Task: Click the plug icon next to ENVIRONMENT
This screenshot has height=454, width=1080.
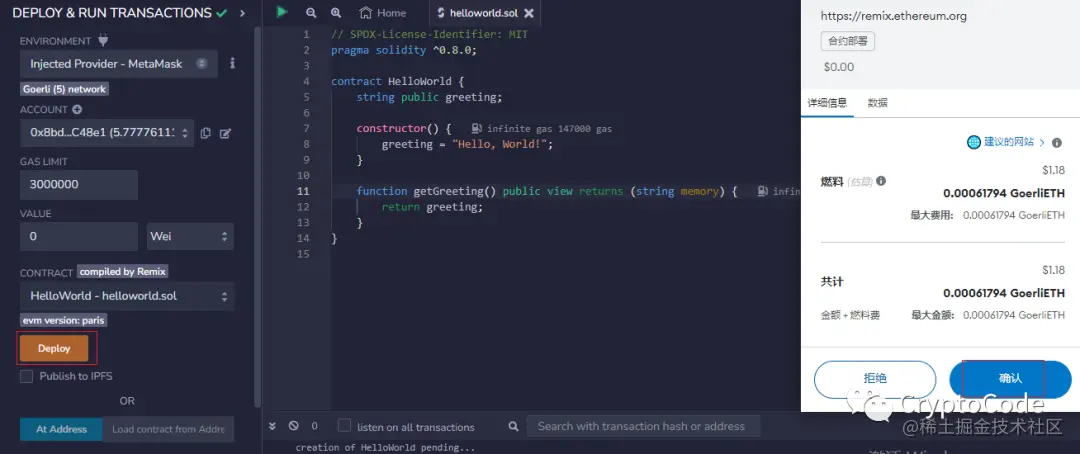Action: click(x=103, y=41)
